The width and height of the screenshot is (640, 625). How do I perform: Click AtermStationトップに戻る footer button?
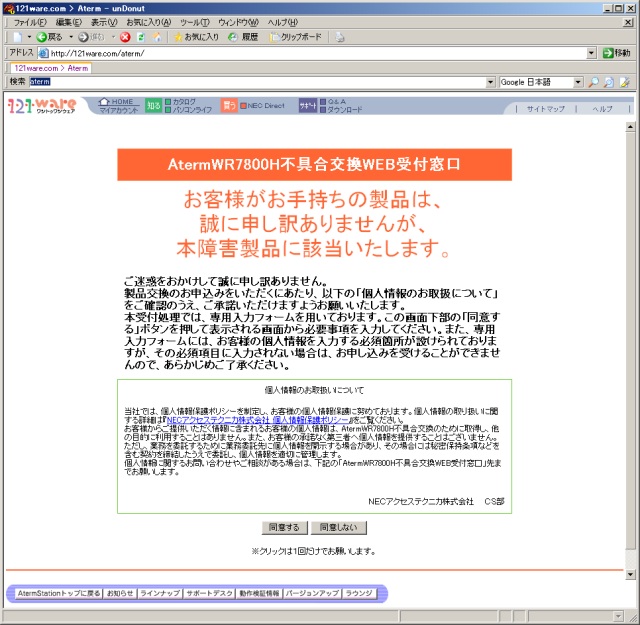tap(59, 593)
